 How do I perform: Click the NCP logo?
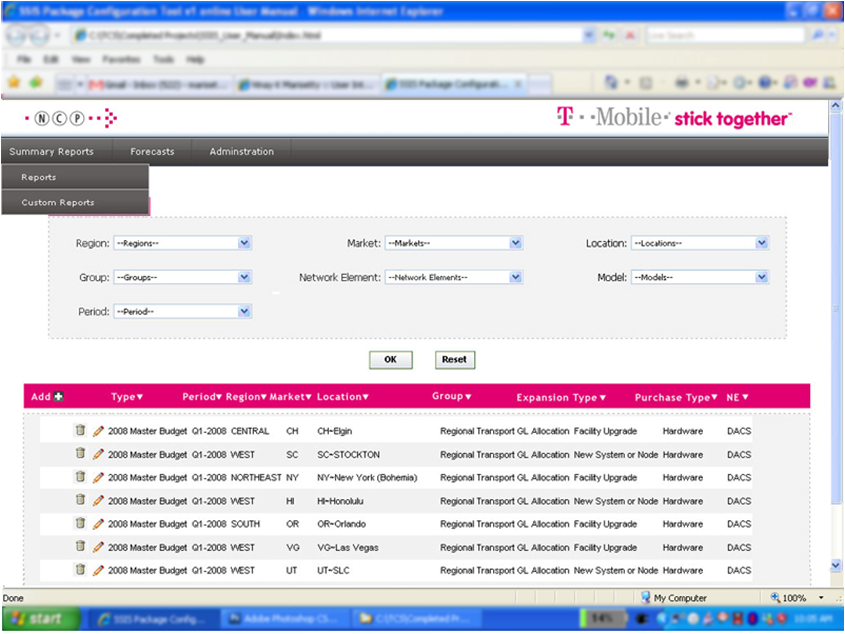(x=71, y=118)
